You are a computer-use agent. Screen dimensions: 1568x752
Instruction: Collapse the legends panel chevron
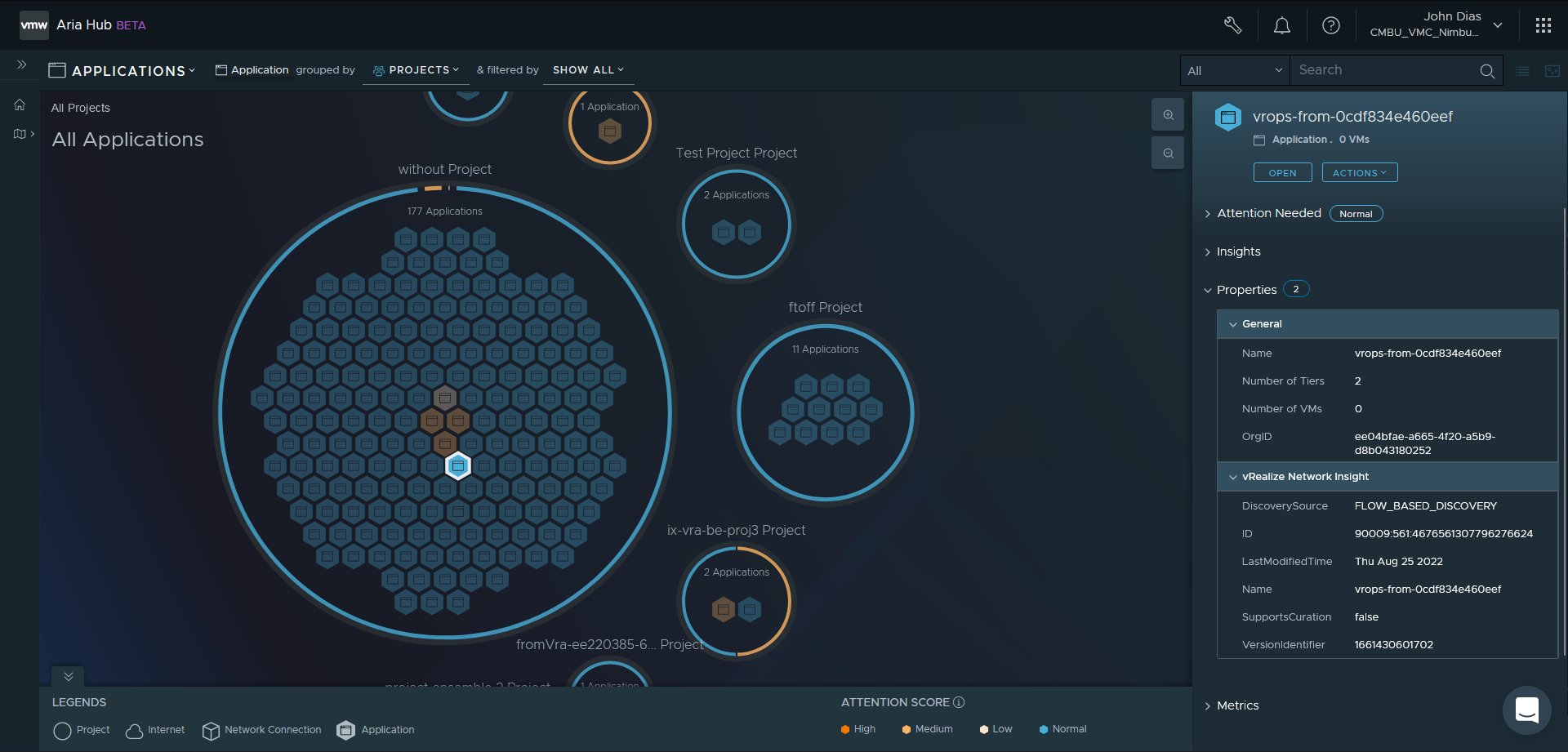pyautogui.click(x=69, y=677)
